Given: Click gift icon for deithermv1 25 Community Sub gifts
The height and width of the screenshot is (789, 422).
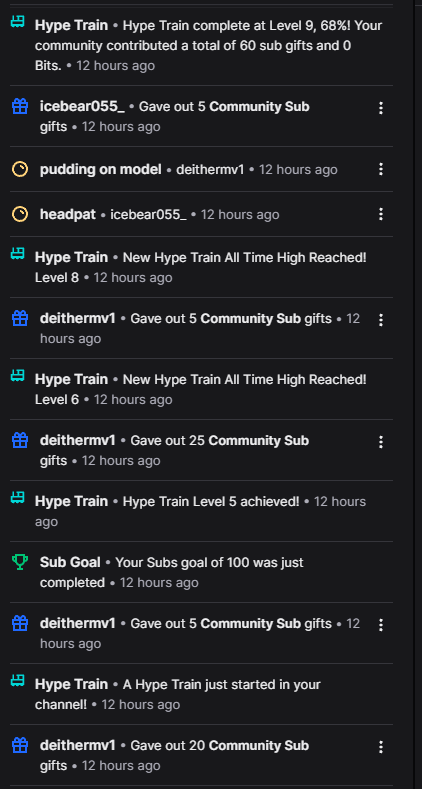Looking at the screenshot, I should click(20, 440).
